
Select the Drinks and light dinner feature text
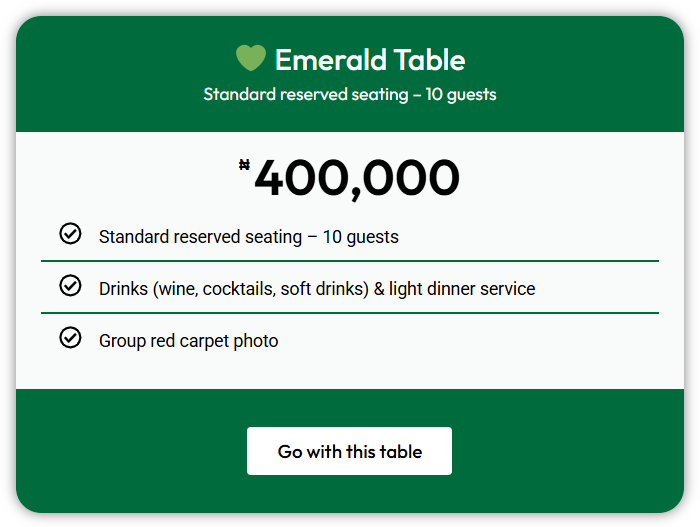[x=316, y=289]
